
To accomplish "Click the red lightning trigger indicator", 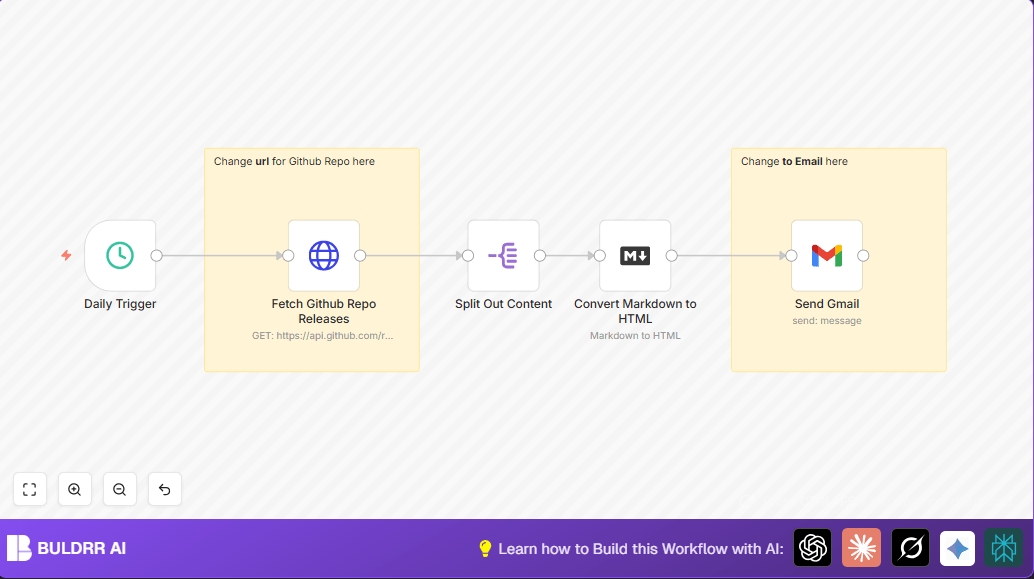I will (66, 255).
